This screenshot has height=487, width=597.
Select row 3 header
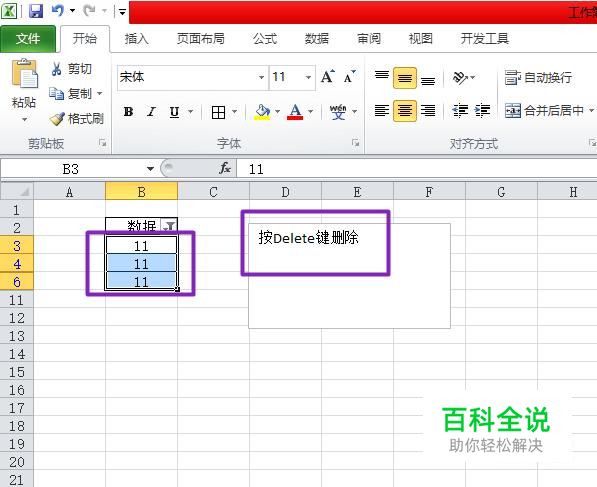coord(17,246)
